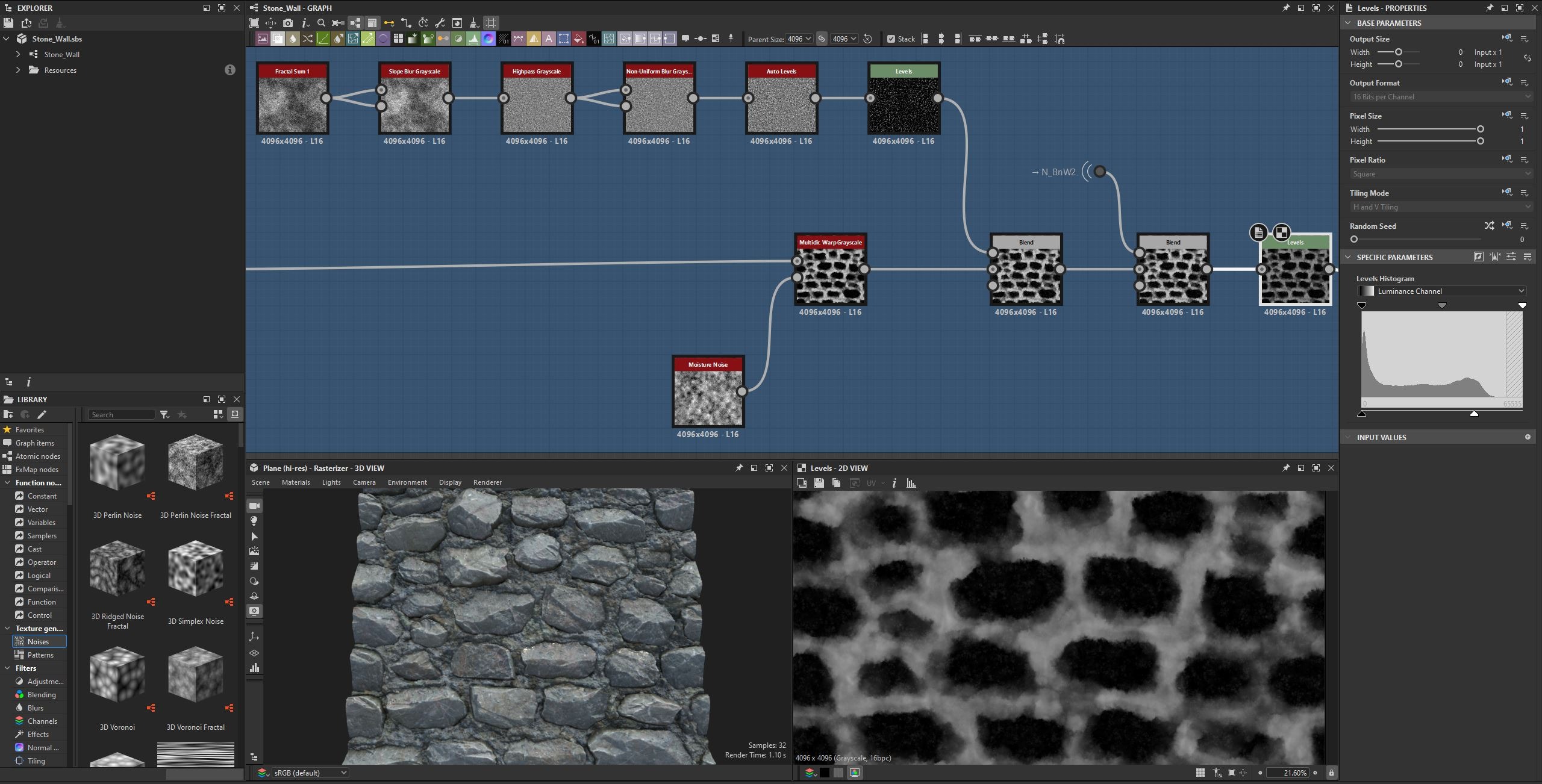This screenshot has width=1542, height=784.
Task: Save image using the 2D view floppy icon
Action: click(x=819, y=483)
